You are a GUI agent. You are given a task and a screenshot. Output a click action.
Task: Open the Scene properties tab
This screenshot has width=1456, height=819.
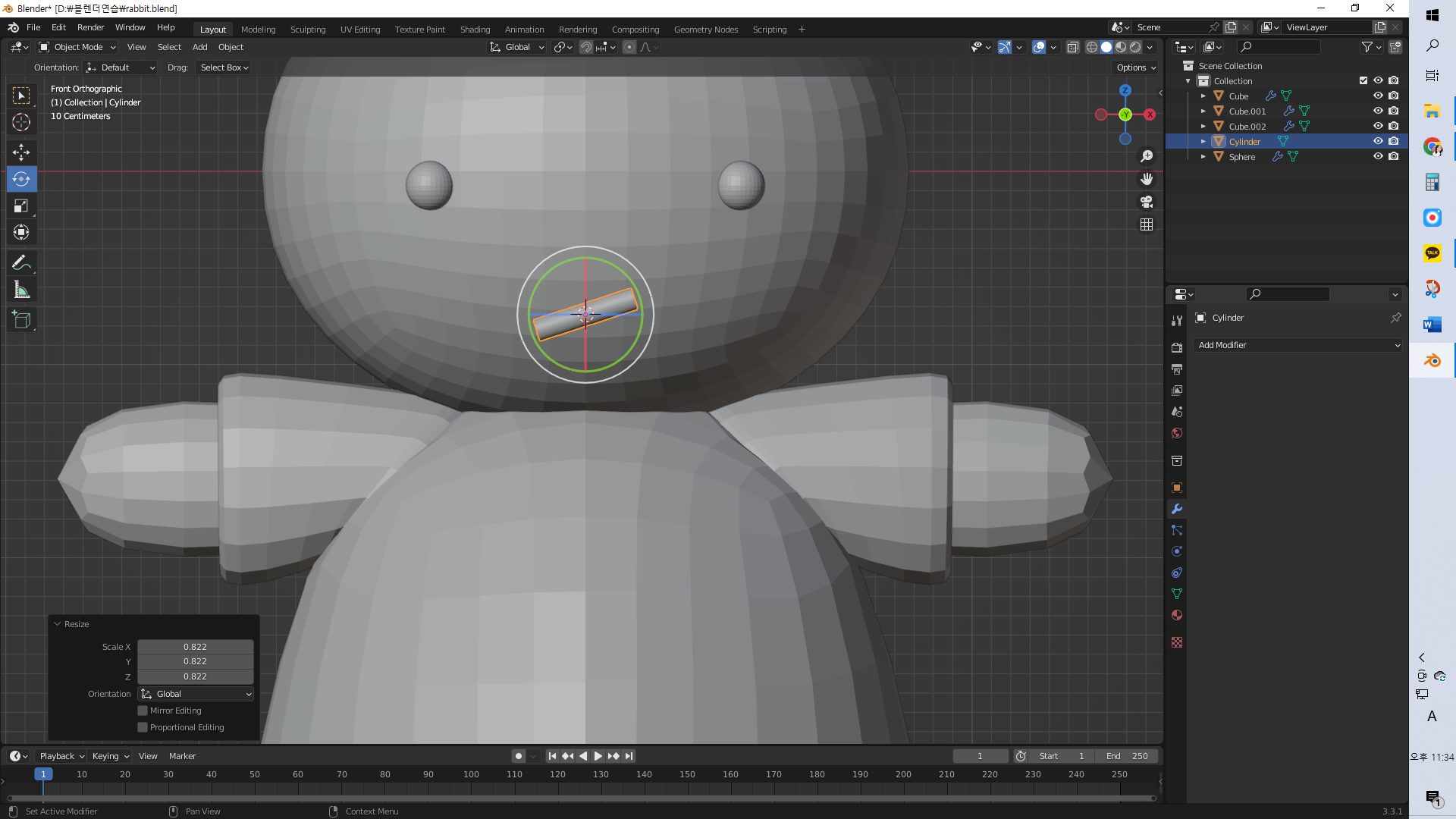(x=1177, y=412)
